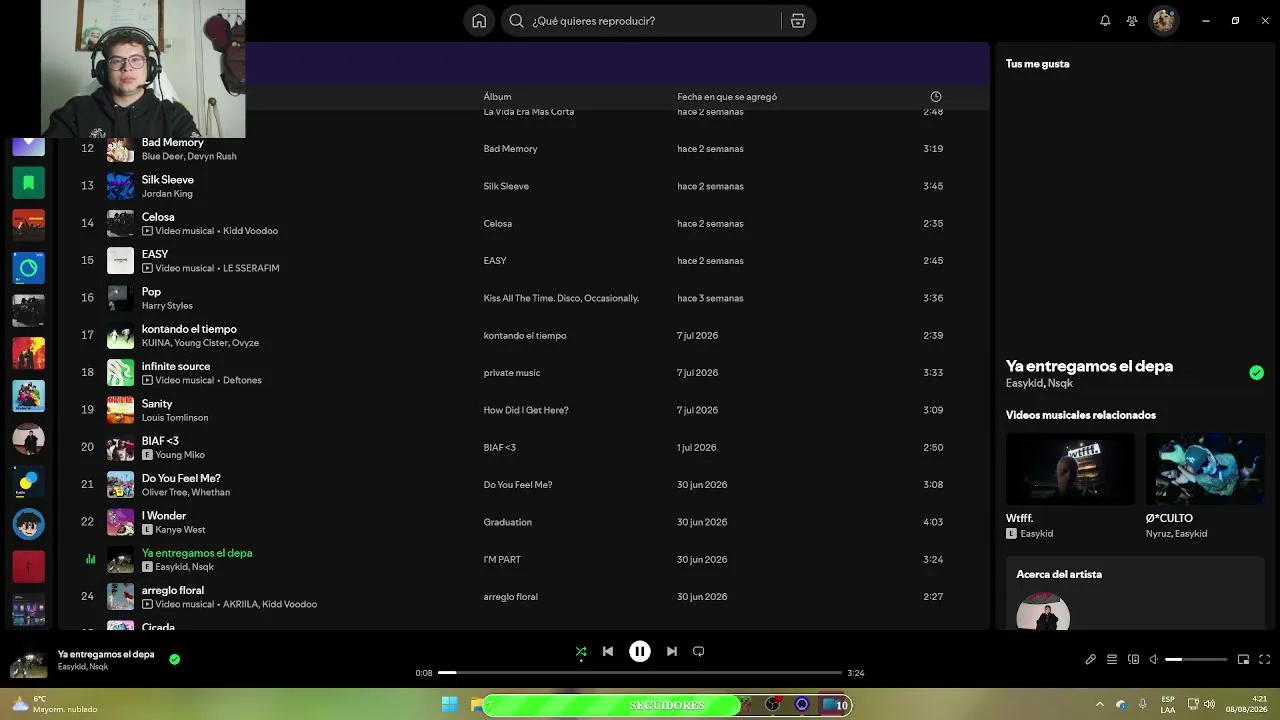Open the ESP LAA language switcher
1280x720 pixels.
(x=1168, y=705)
